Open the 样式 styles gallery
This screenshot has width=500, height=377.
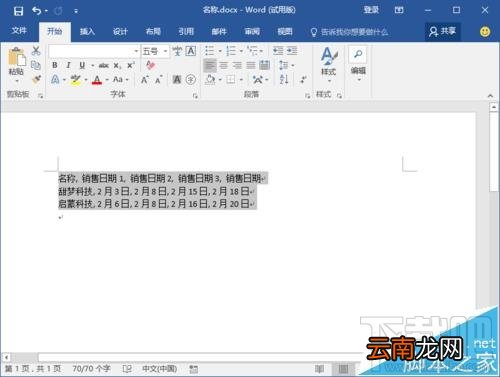pyautogui.click(x=329, y=65)
